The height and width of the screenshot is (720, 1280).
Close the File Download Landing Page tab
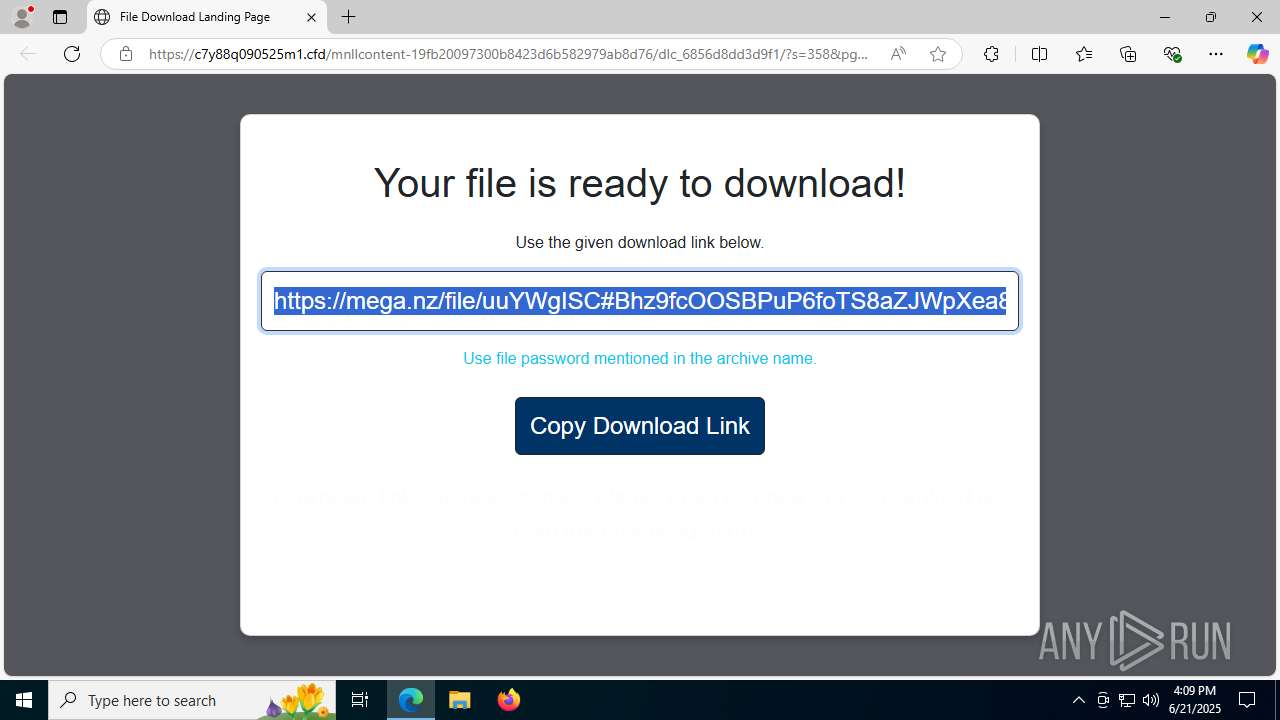click(311, 17)
